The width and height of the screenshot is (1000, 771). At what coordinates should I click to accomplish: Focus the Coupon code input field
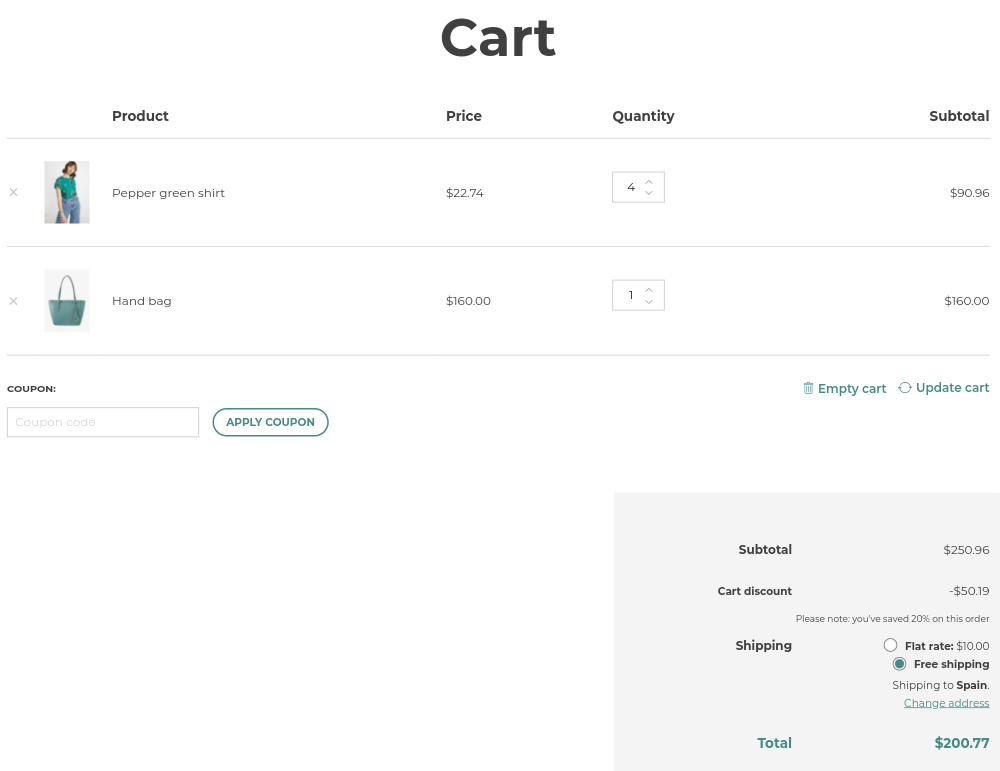[103, 422]
